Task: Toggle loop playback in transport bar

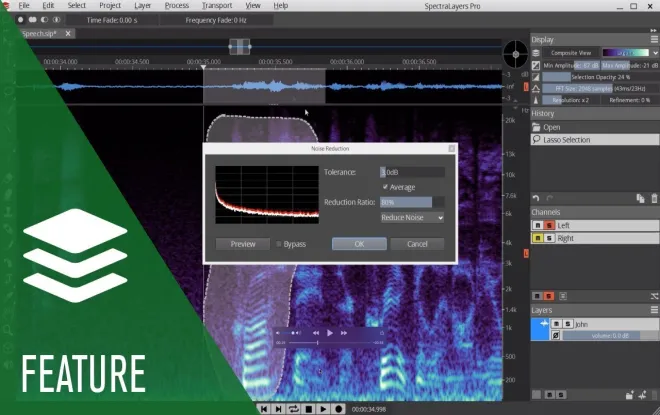Action: coord(293,409)
